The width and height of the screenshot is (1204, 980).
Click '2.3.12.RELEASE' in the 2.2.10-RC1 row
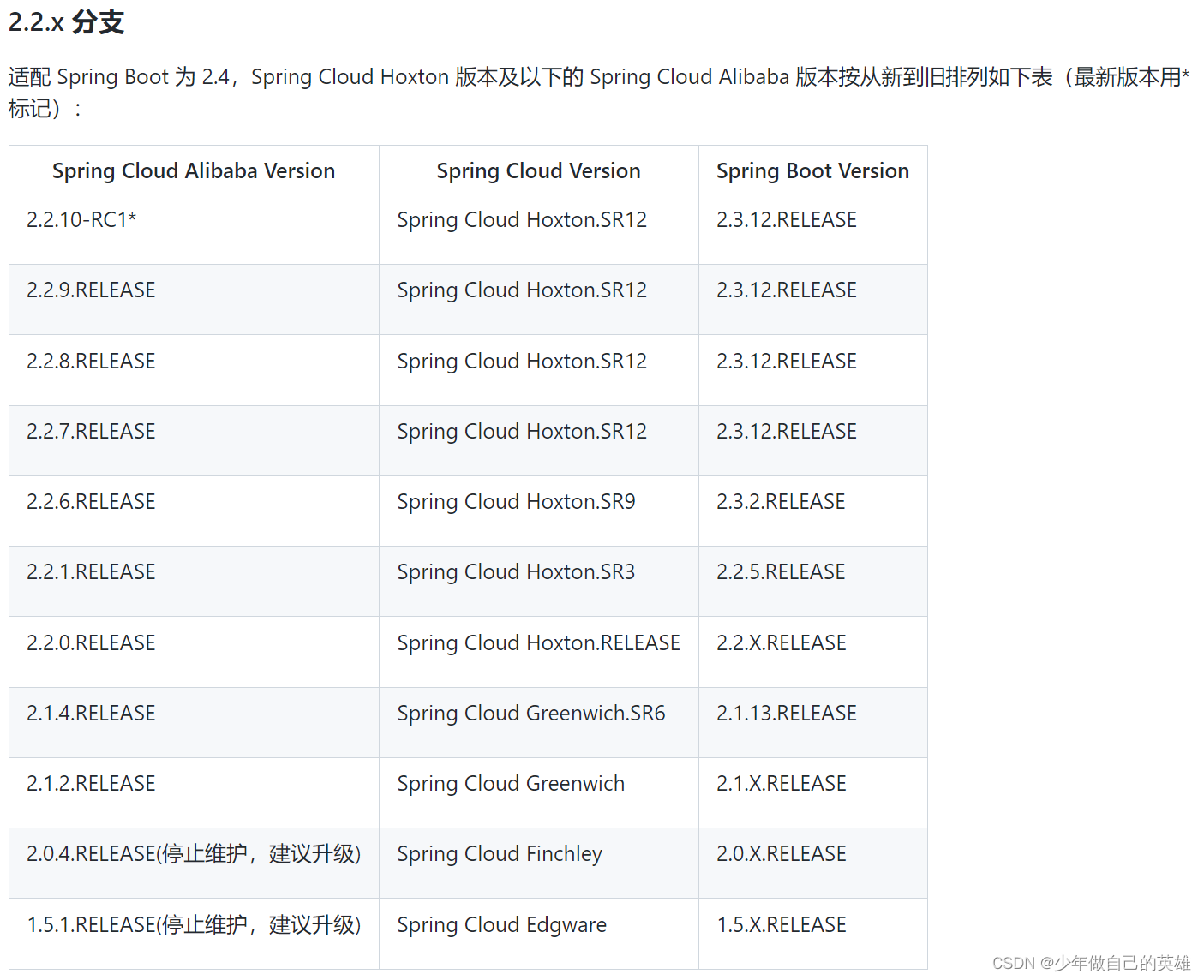(x=813, y=230)
